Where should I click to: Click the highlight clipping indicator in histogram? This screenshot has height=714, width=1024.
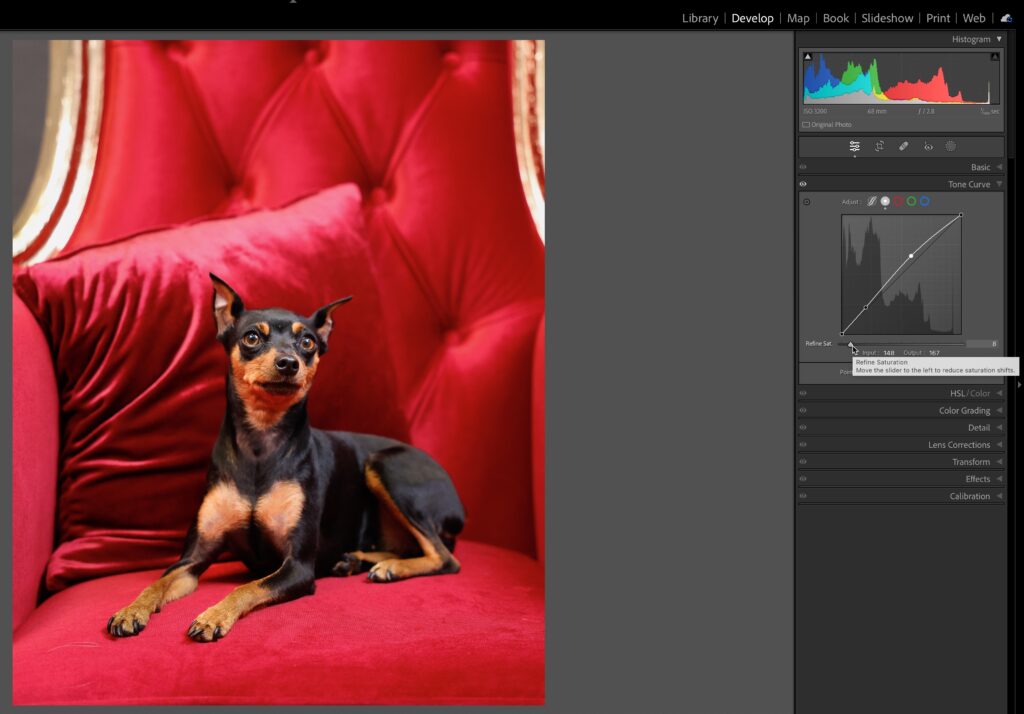[994, 57]
